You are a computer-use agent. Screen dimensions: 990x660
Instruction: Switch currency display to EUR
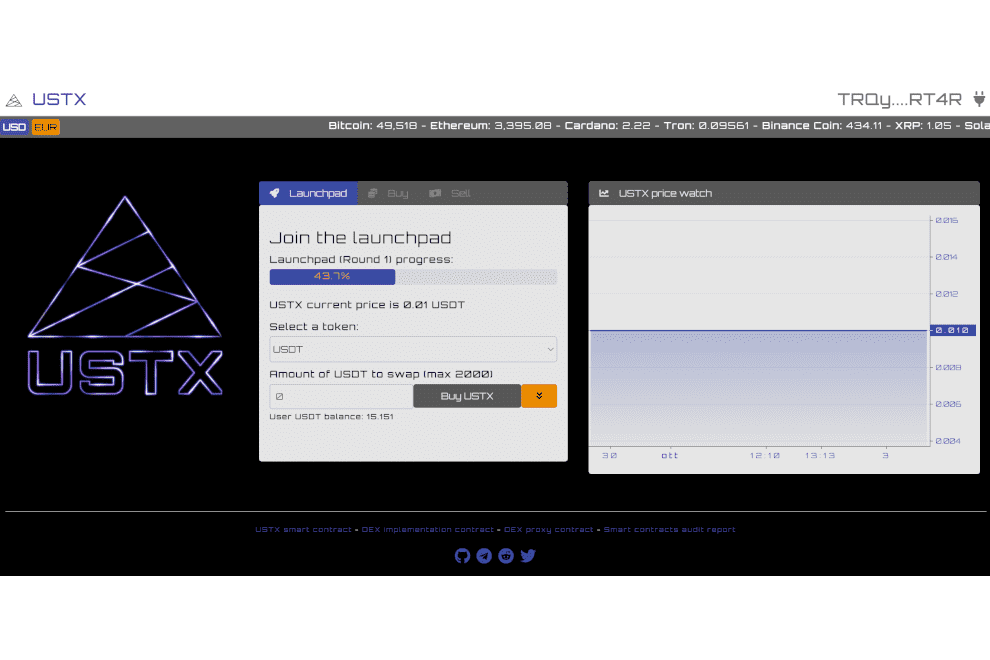pyautogui.click(x=44, y=127)
